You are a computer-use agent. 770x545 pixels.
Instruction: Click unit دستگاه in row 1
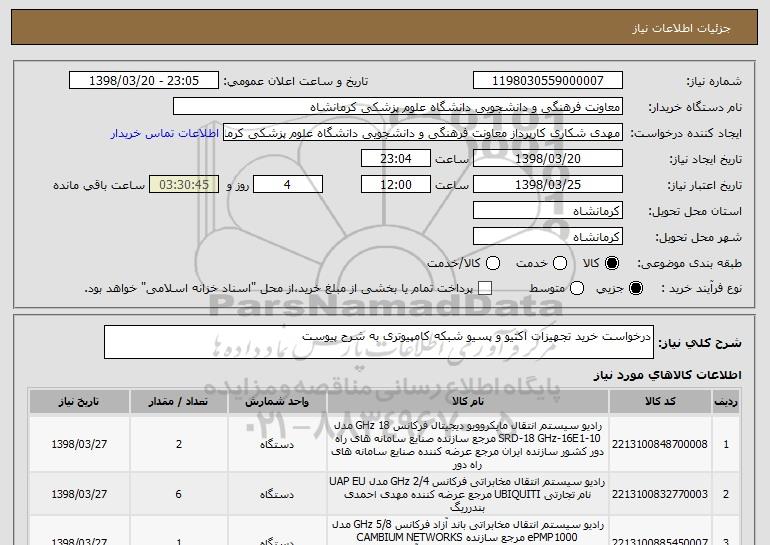(x=277, y=445)
